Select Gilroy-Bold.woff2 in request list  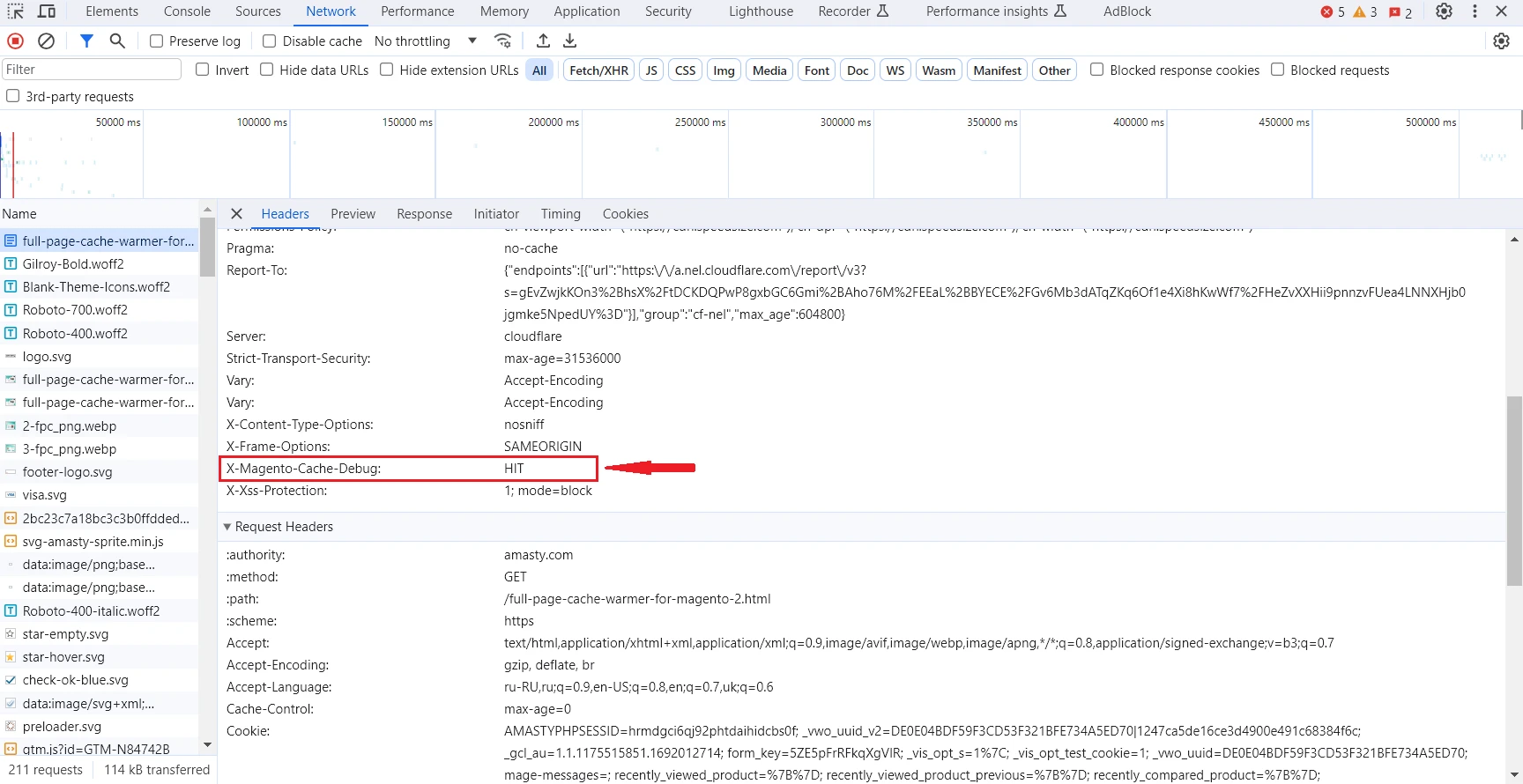[x=73, y=264]
